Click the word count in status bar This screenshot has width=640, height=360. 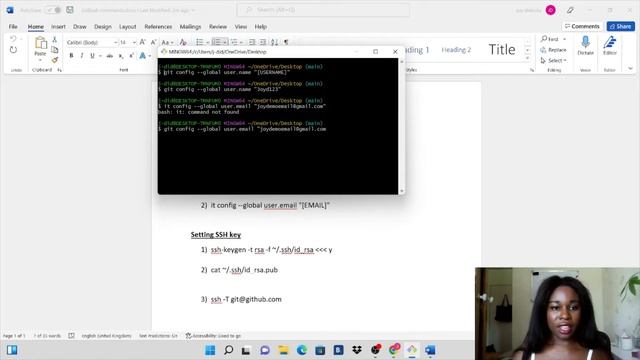pyautogui.click(x=47, y=336)
